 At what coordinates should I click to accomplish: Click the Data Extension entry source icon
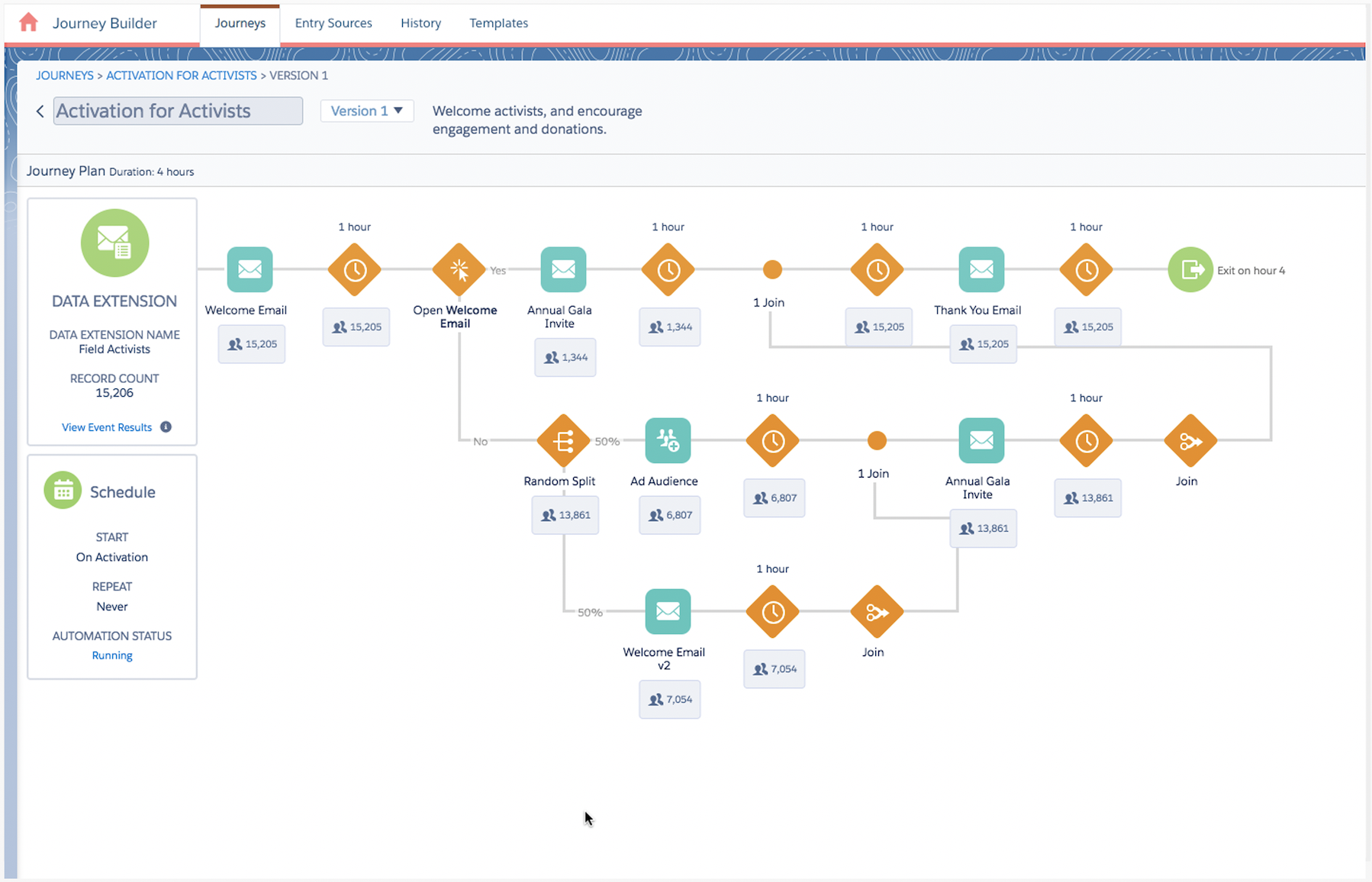(x=114, y=243)
